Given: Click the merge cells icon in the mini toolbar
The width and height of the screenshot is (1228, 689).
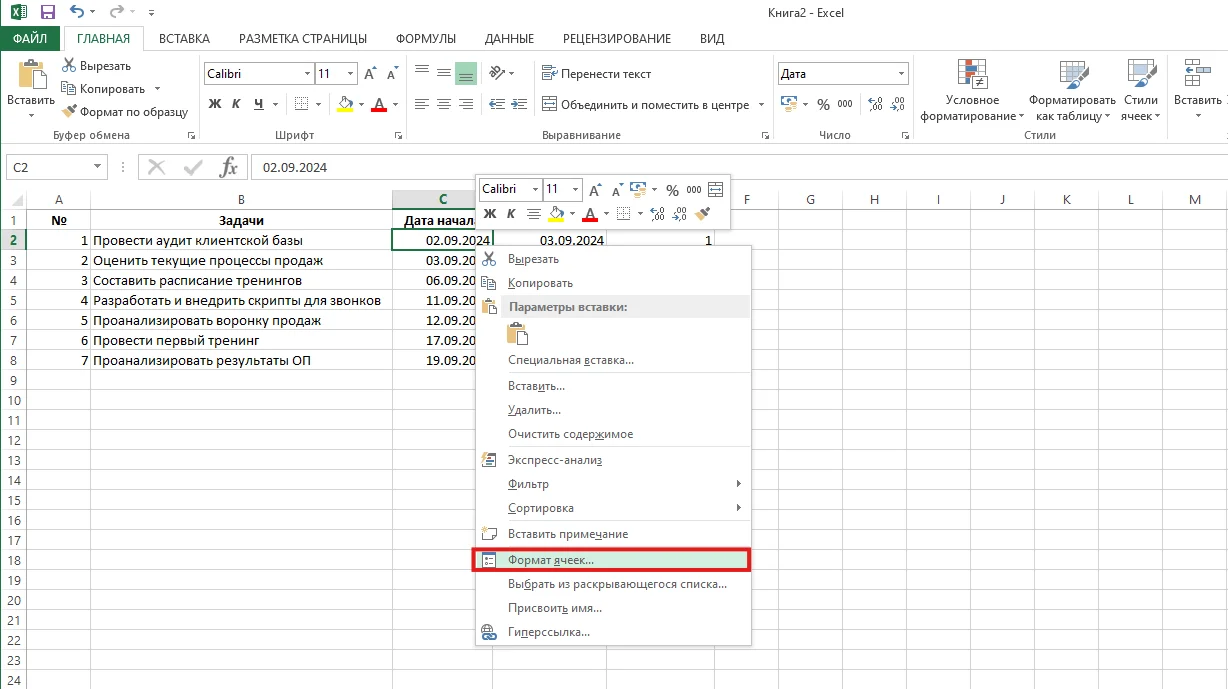Looking at the screenshot, I should tap(715, 189).
